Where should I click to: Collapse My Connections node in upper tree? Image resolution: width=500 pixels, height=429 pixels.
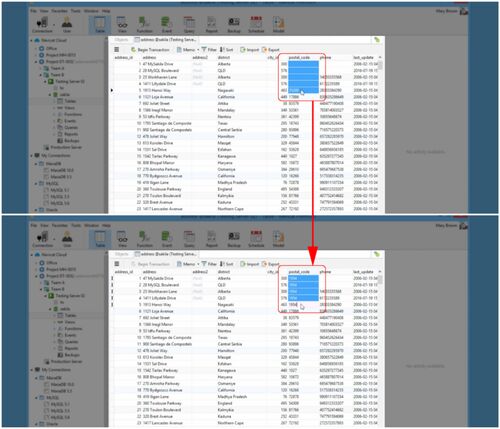pyautogui.click(x=32, y=155)
